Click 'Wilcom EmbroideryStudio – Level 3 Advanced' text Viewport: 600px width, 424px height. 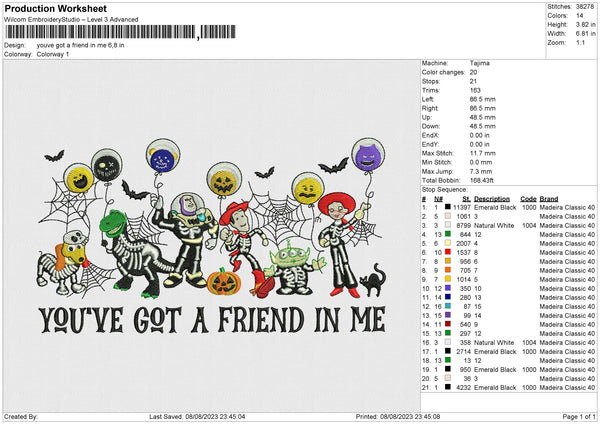71,20
